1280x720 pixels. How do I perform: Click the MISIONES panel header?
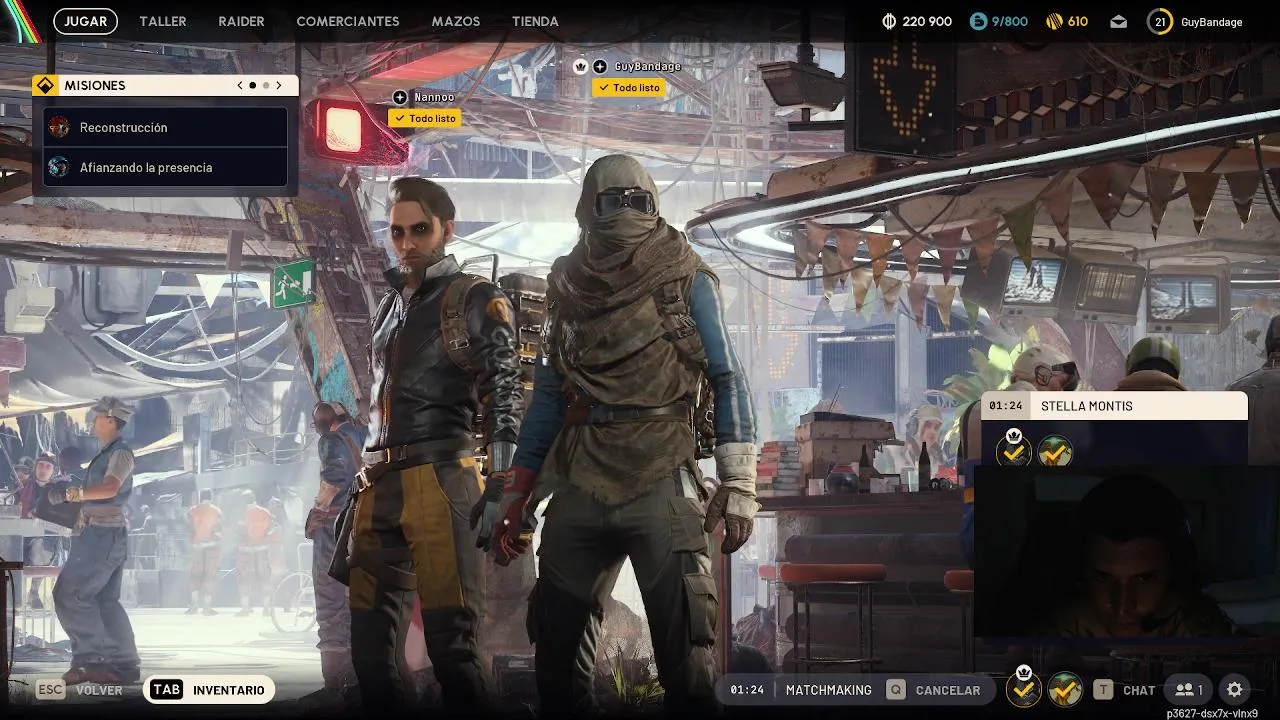[x=165, y=86]
